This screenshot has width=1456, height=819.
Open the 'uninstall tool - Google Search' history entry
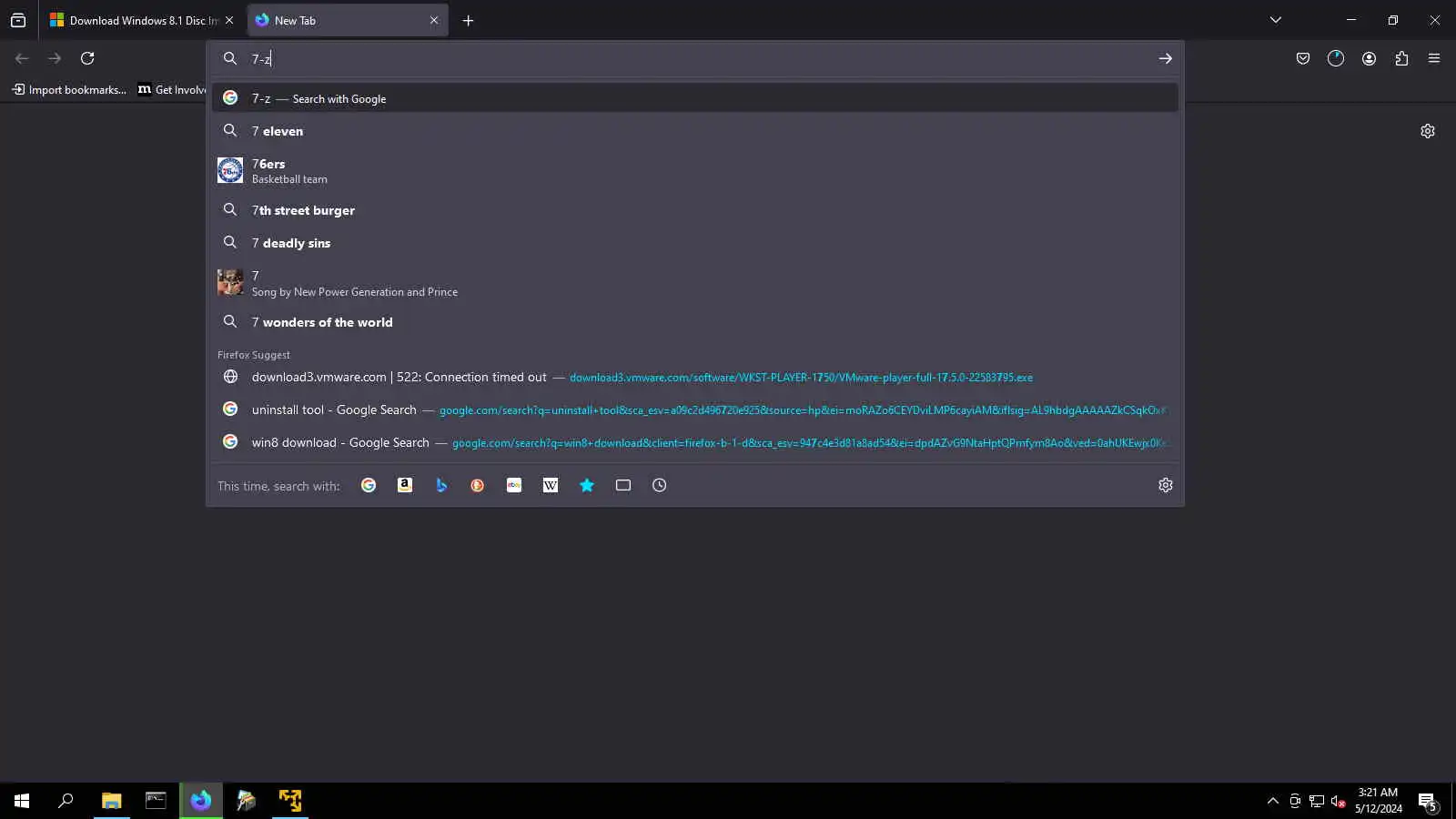pos(695,409)
